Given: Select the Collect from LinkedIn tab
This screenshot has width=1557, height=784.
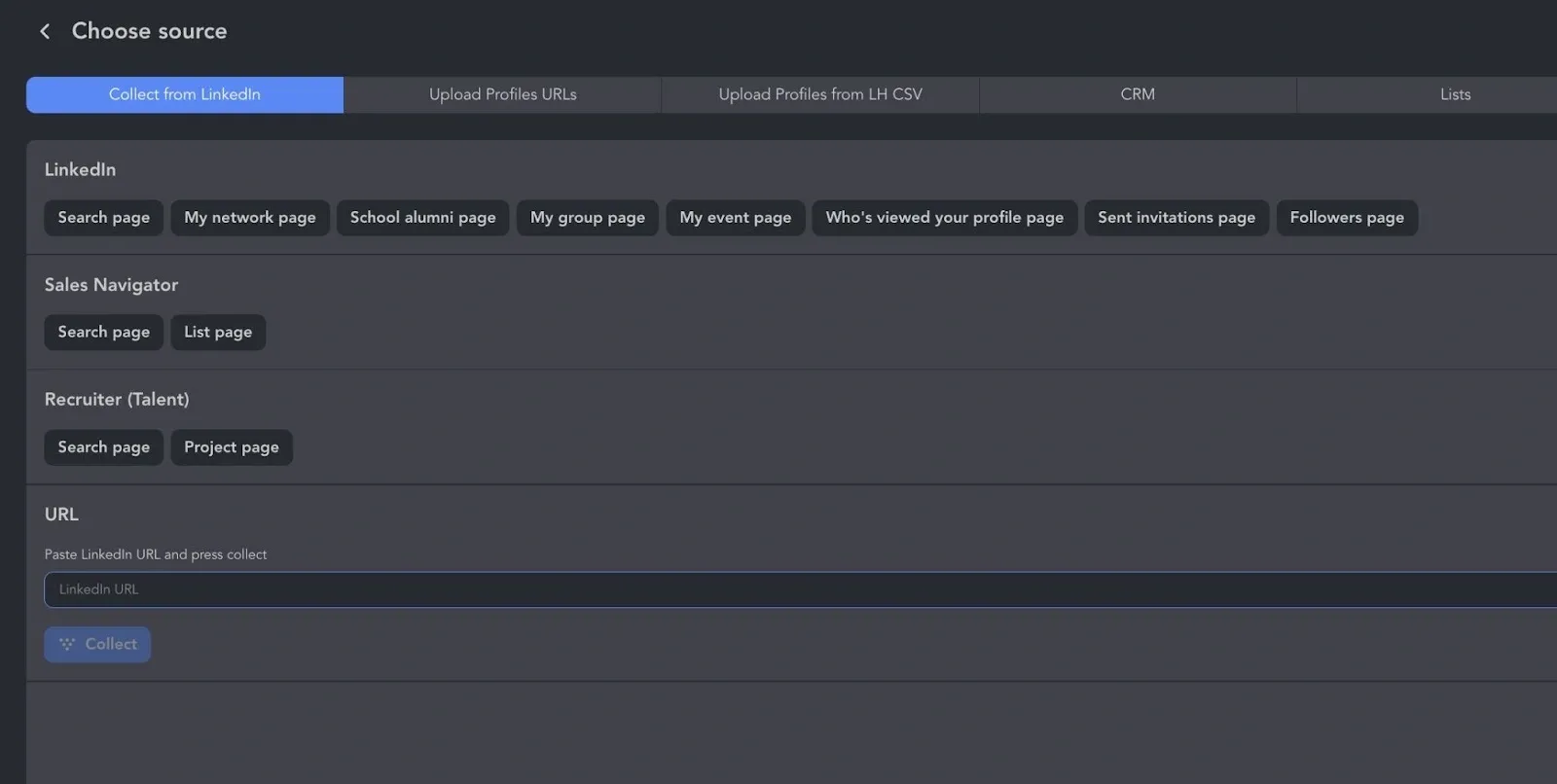Looking at the screenshot, I should pos(185,94).
